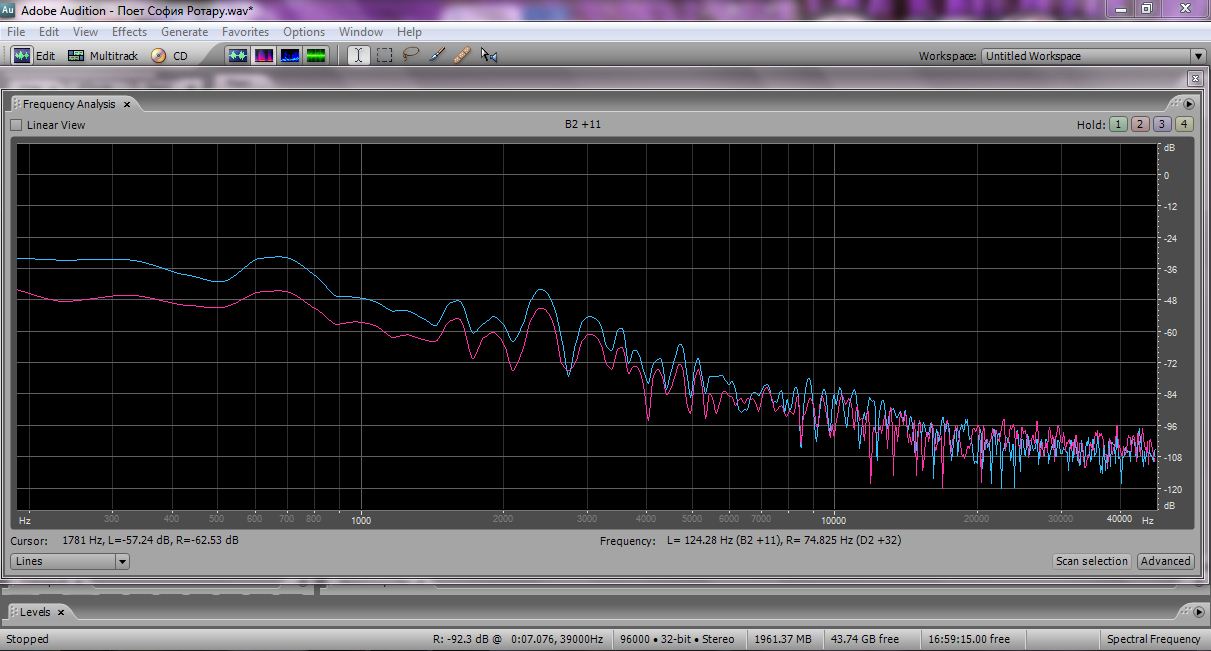Open the Lines graph style dropdown

(70, 562)
